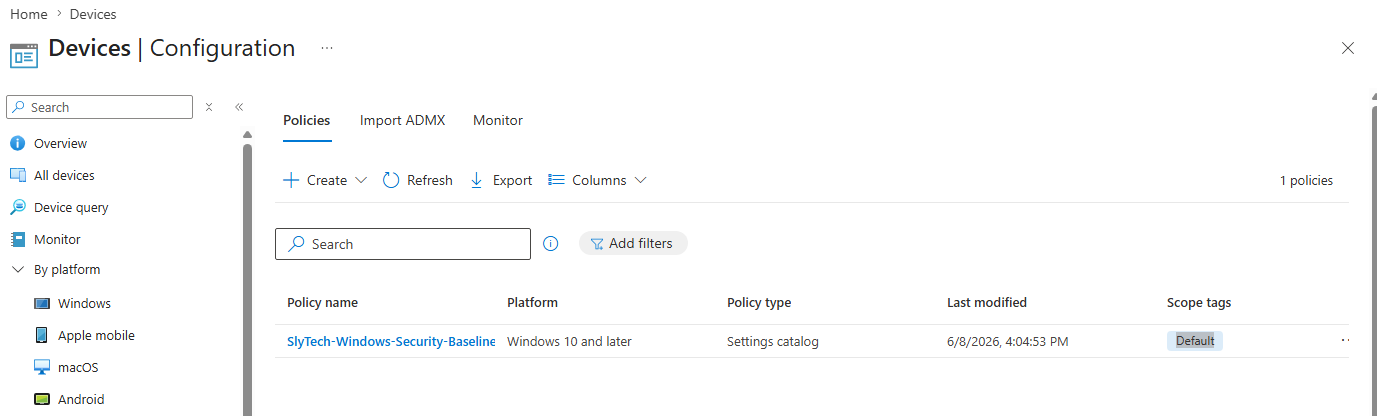Viewport: 1377px width, 416px height.
Task: Click the sidebar Monitor icon
Action: click(17, 239)
